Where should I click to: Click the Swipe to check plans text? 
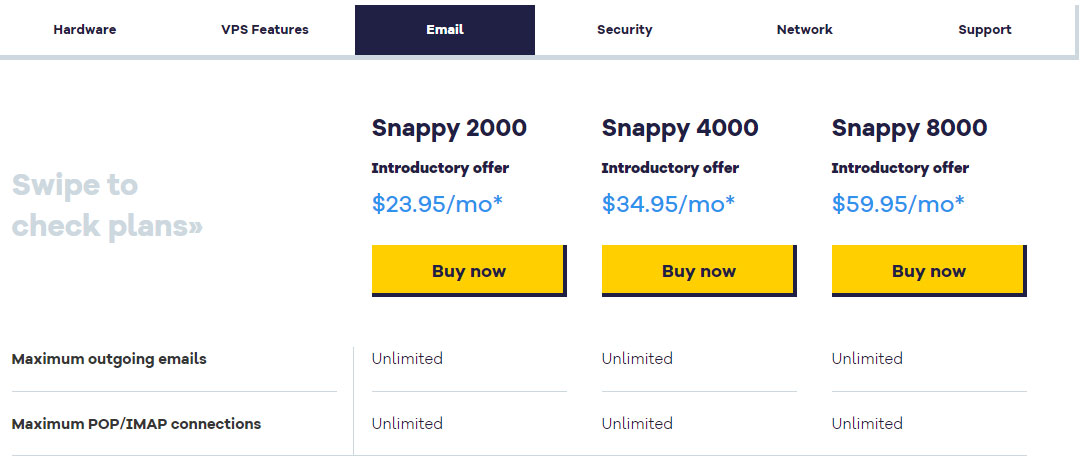click(107, 205)
